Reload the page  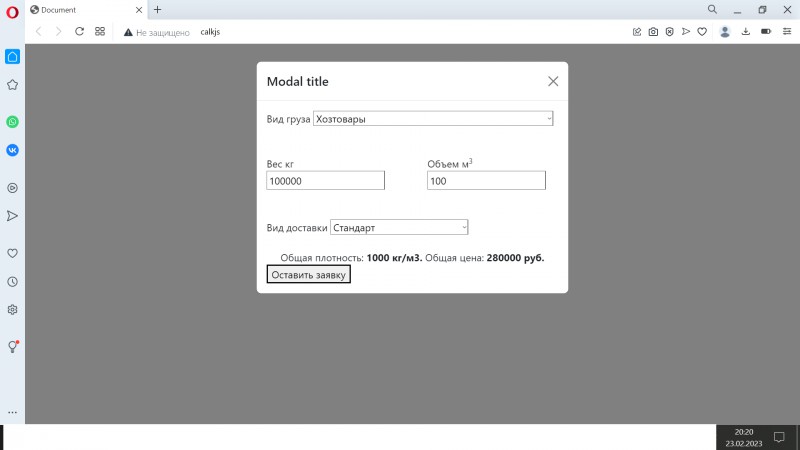click(x=79, y=32)
